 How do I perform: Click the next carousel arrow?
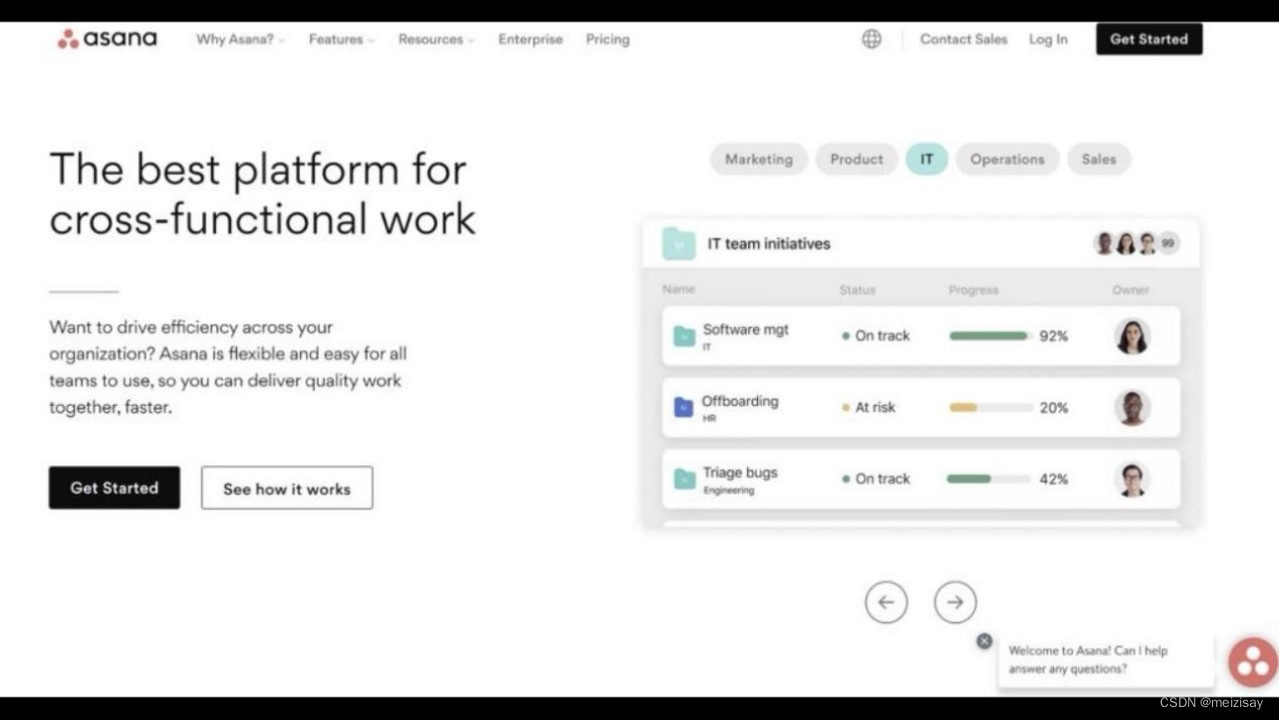(955, 602)
